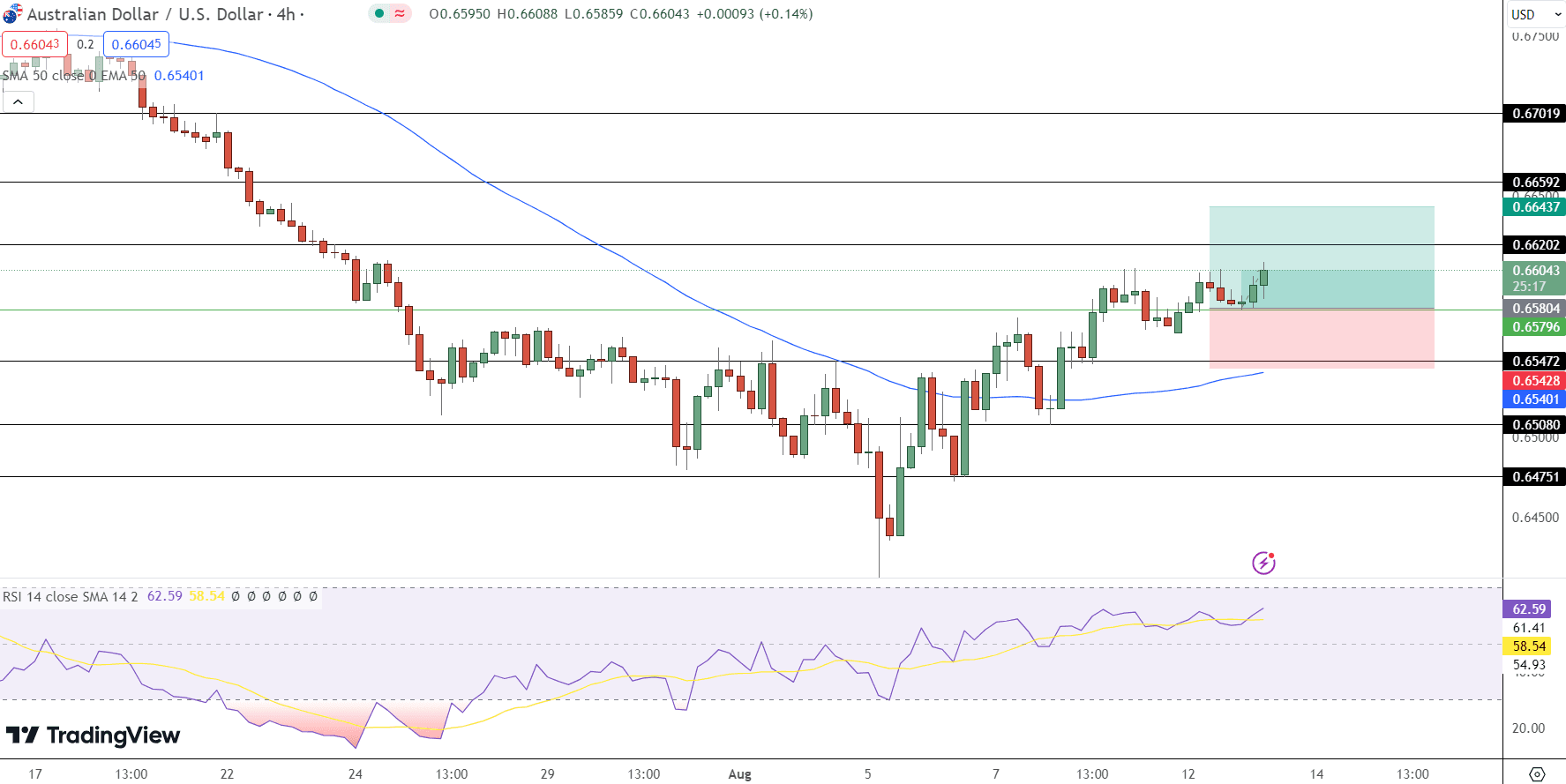Click the RSI value 62.59 in legend
Screen dimensions: 1566x784
pos(165,596)
